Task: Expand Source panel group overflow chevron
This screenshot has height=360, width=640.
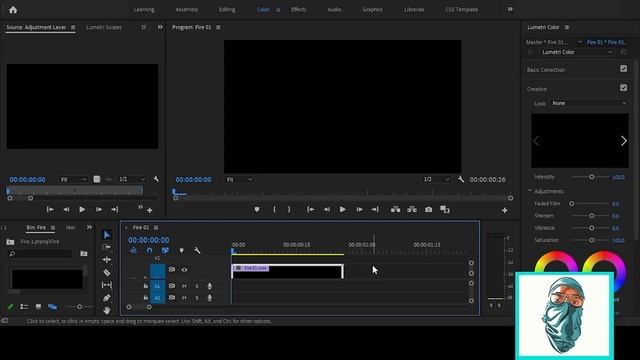Action: (160, 27)
